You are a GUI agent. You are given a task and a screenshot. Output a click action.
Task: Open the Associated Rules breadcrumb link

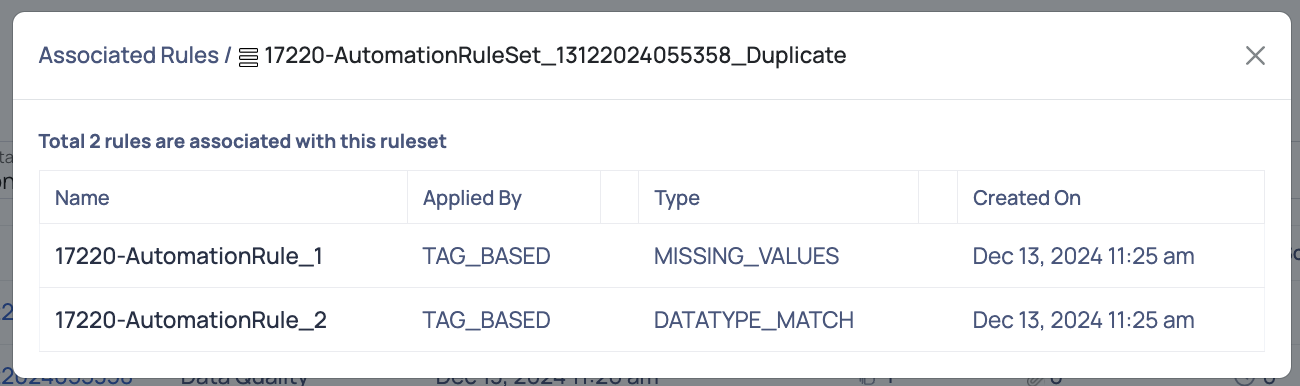point(128,55)
